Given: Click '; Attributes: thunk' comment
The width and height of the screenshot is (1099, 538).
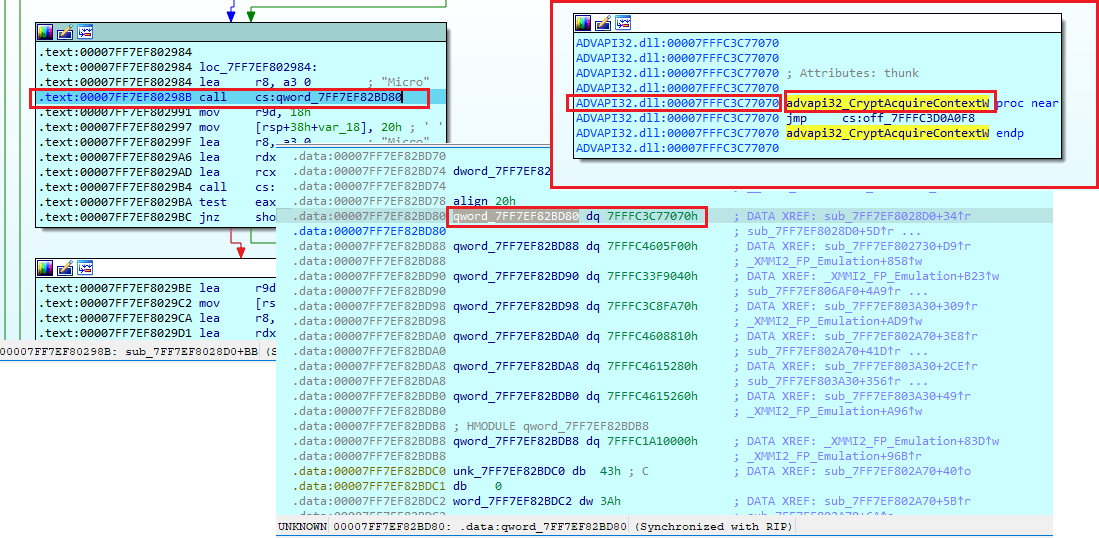Looking at the screenshot, I should 852,73.
